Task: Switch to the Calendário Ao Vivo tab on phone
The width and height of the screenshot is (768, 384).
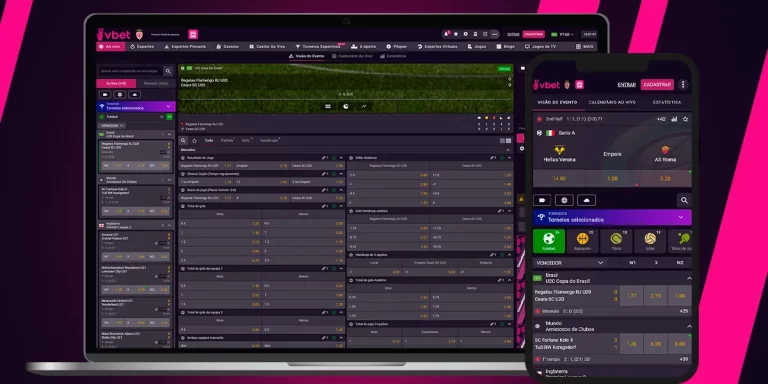Action: click(x=612, y=102)
